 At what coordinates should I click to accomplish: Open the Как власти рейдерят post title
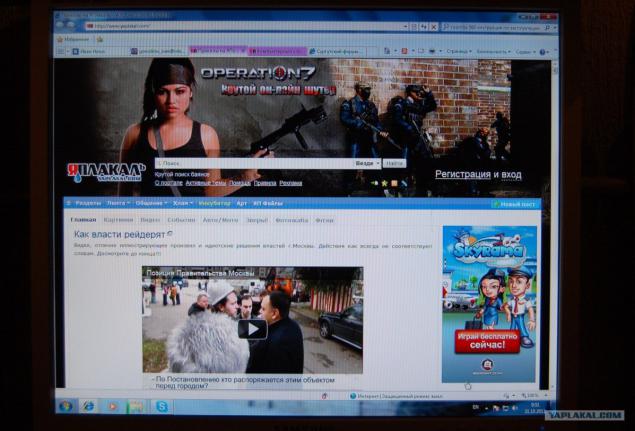tap(119, 235)
